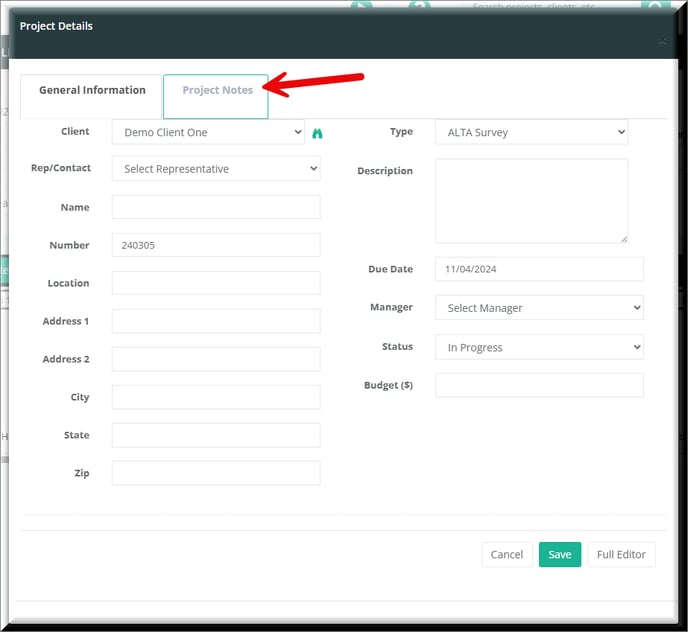Focus the Zip input field

216,473
